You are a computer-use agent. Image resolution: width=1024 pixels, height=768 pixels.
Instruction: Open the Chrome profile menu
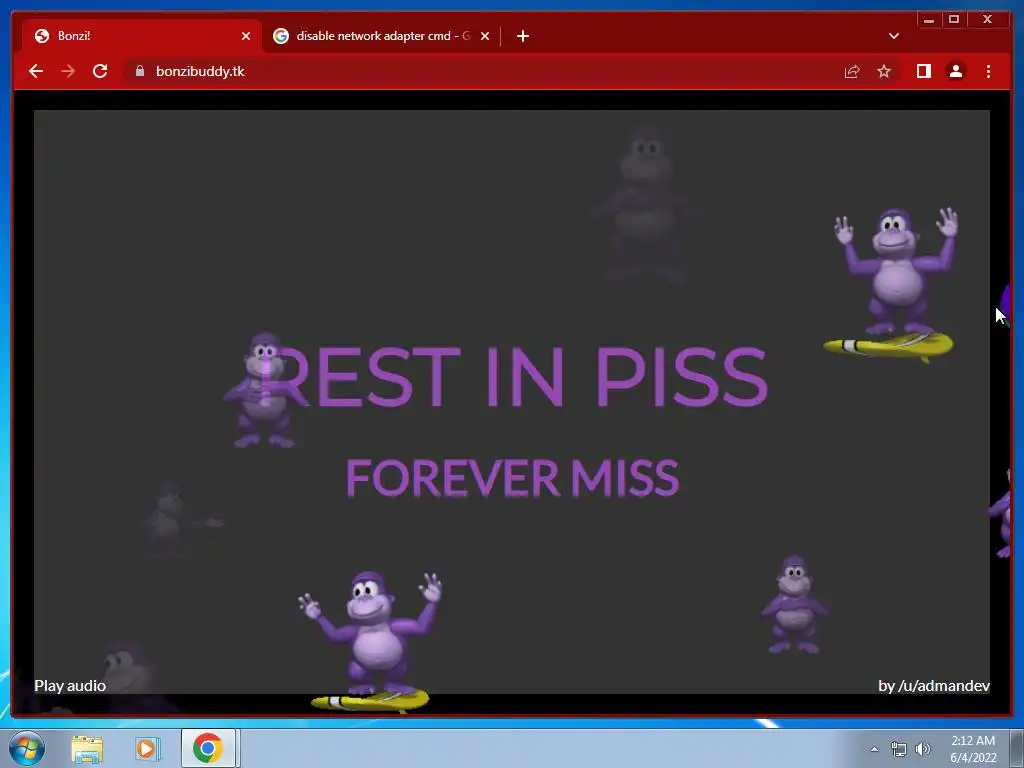955,71
